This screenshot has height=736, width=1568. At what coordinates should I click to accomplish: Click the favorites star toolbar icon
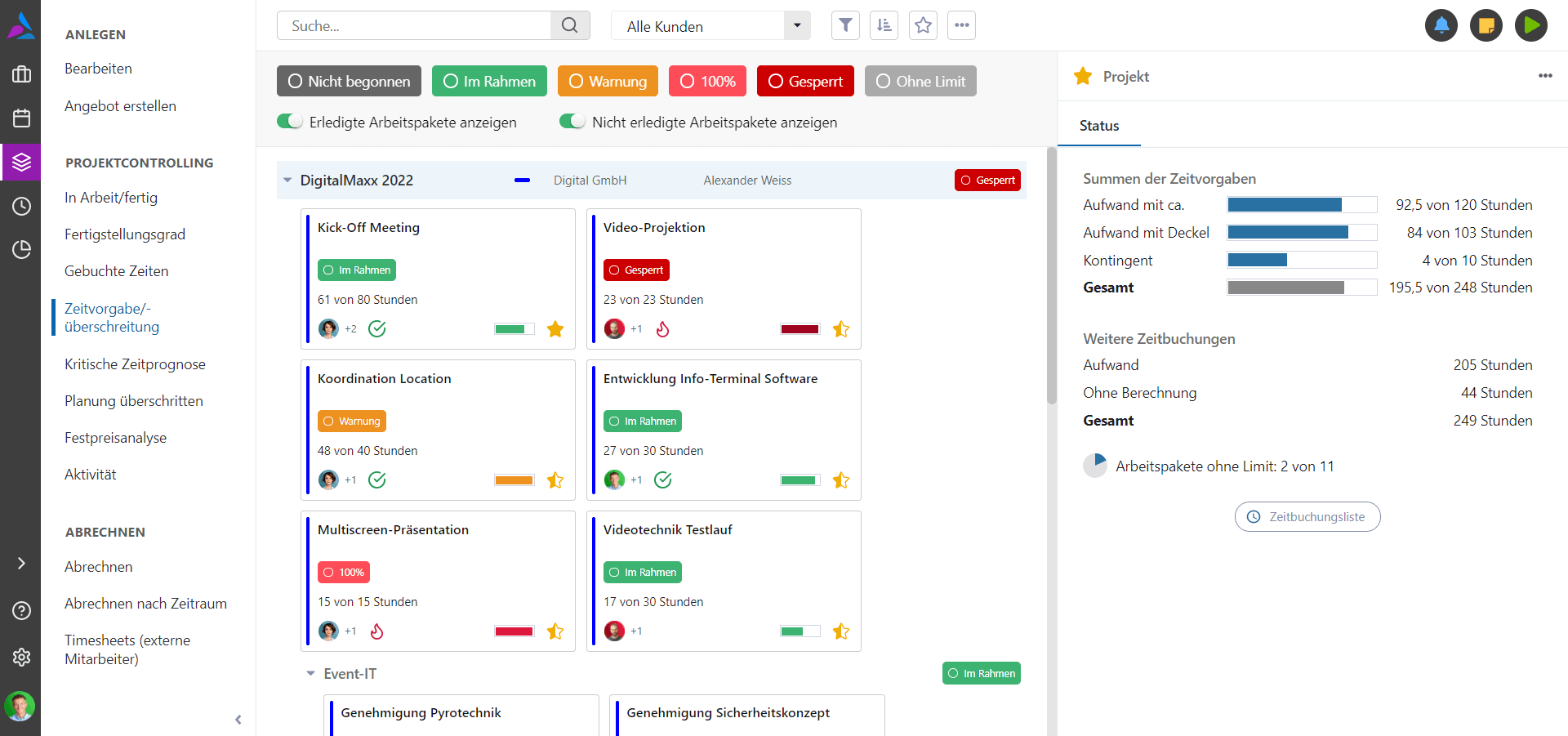point(923,25)
